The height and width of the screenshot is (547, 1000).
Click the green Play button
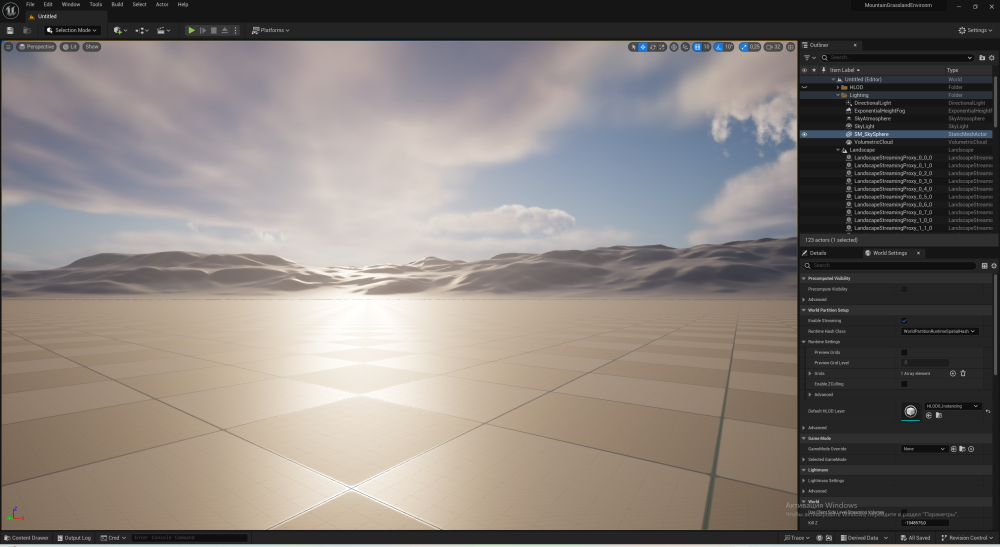191,30
